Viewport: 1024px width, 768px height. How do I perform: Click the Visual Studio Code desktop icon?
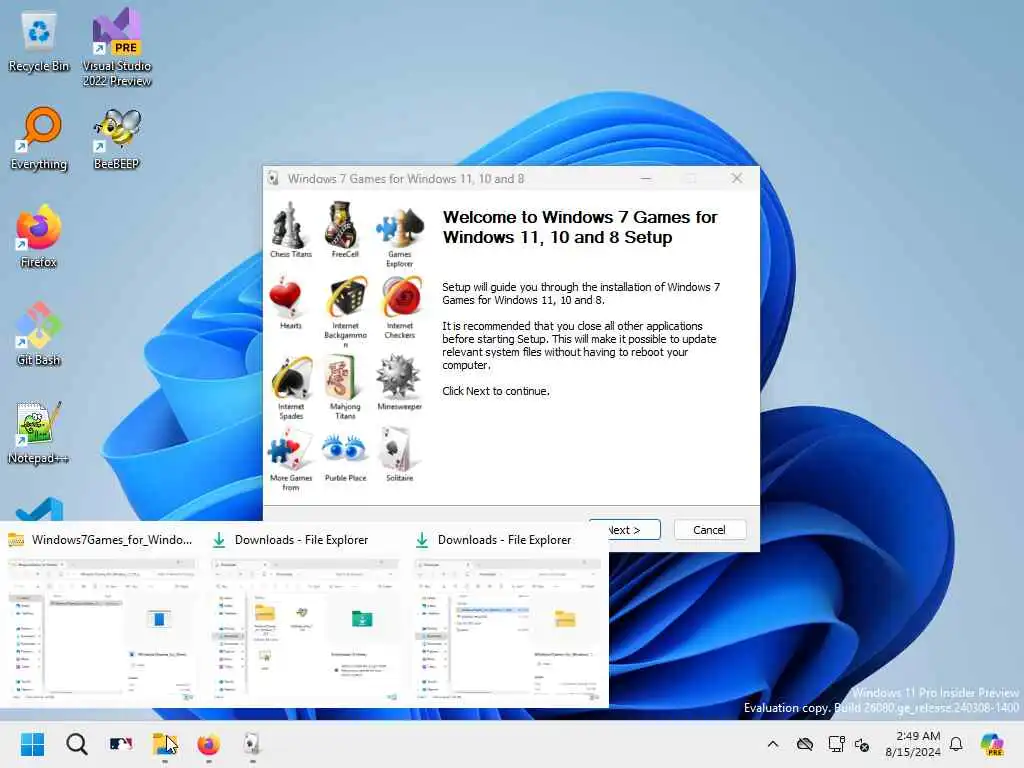click(39, 509)
